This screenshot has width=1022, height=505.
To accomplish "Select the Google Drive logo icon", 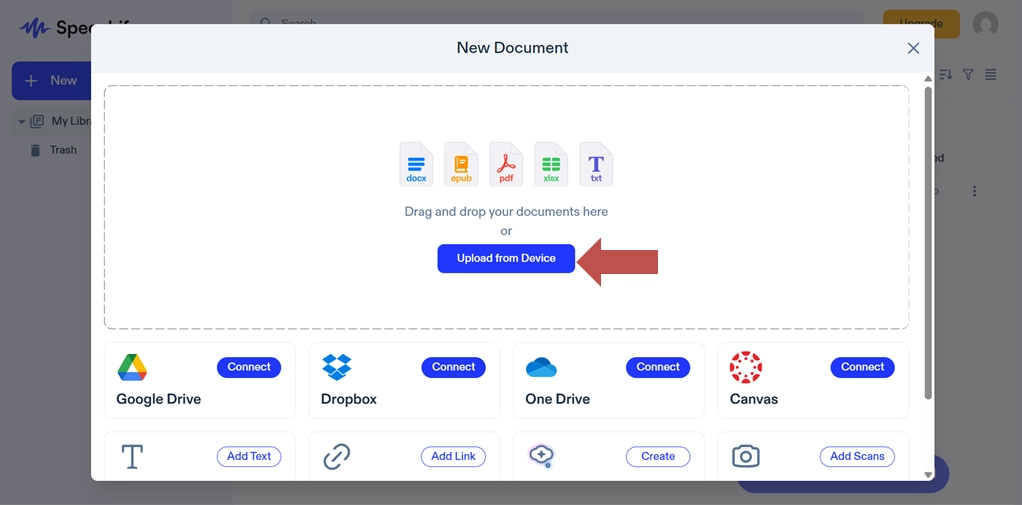I will pos(132,367).
